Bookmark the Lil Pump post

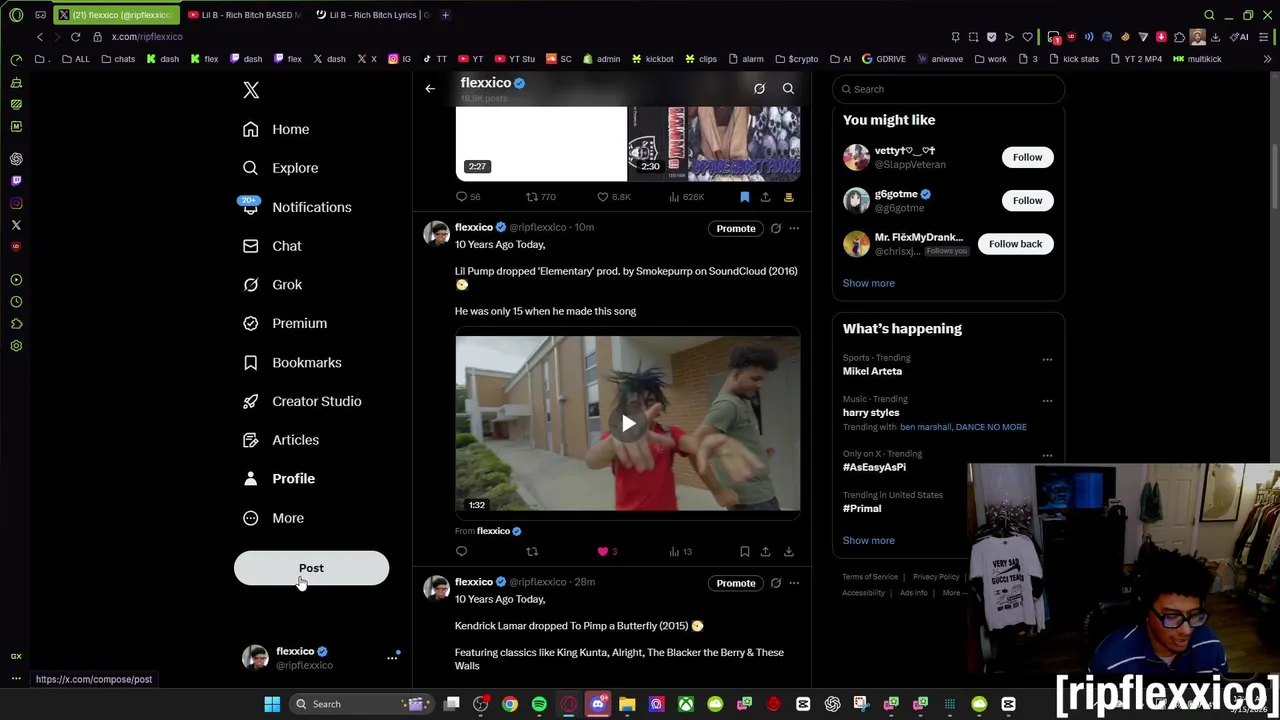point(744,551)
